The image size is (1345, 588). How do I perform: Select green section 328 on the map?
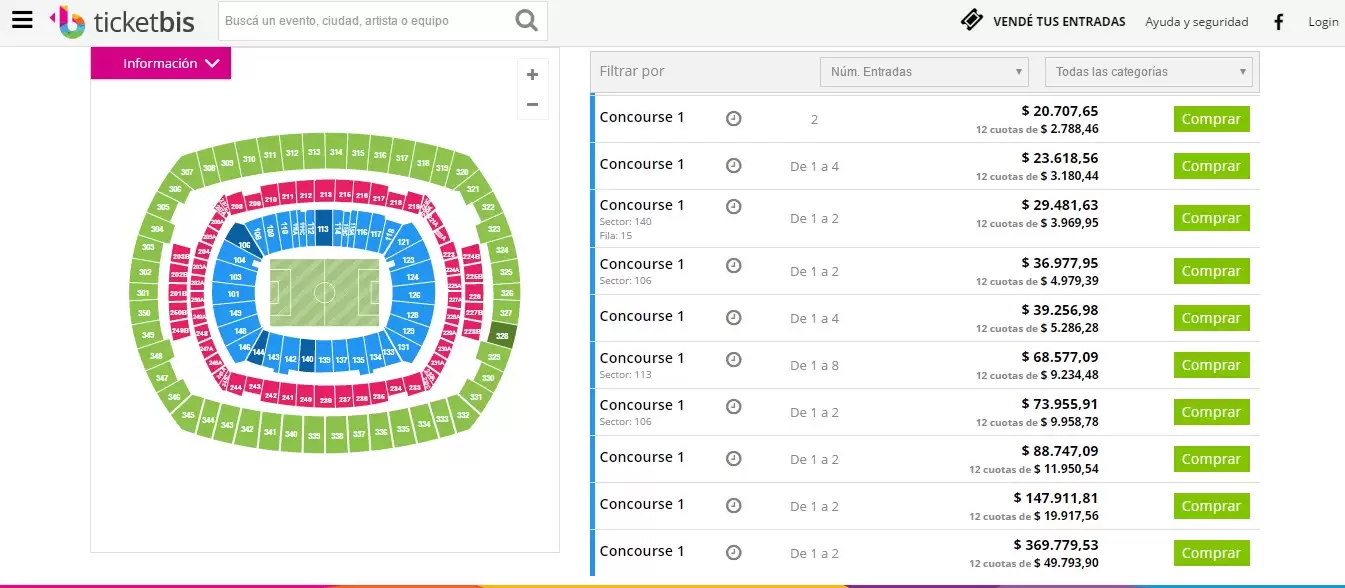(502, 336)
